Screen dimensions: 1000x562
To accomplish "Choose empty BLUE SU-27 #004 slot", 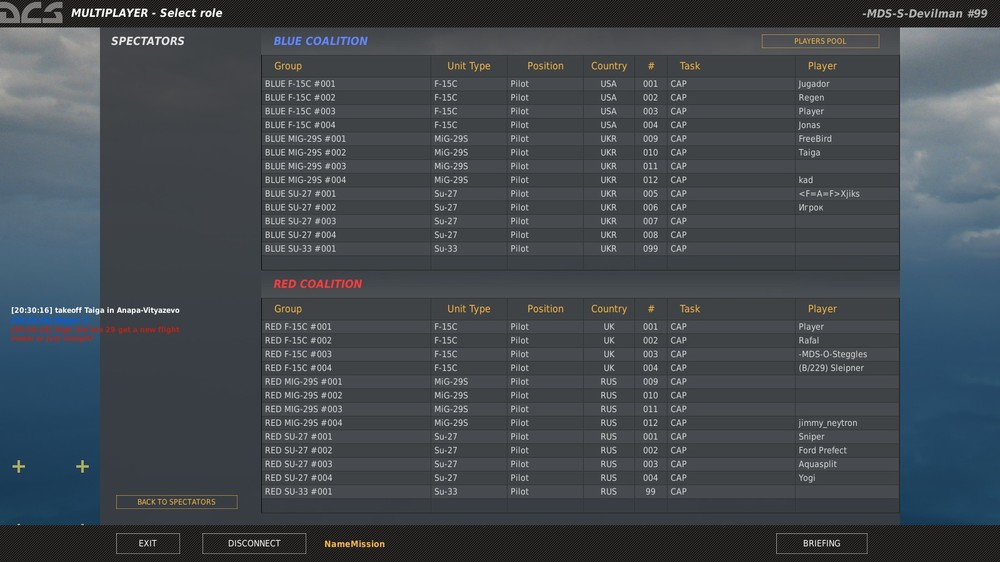I will click(580, 235).
